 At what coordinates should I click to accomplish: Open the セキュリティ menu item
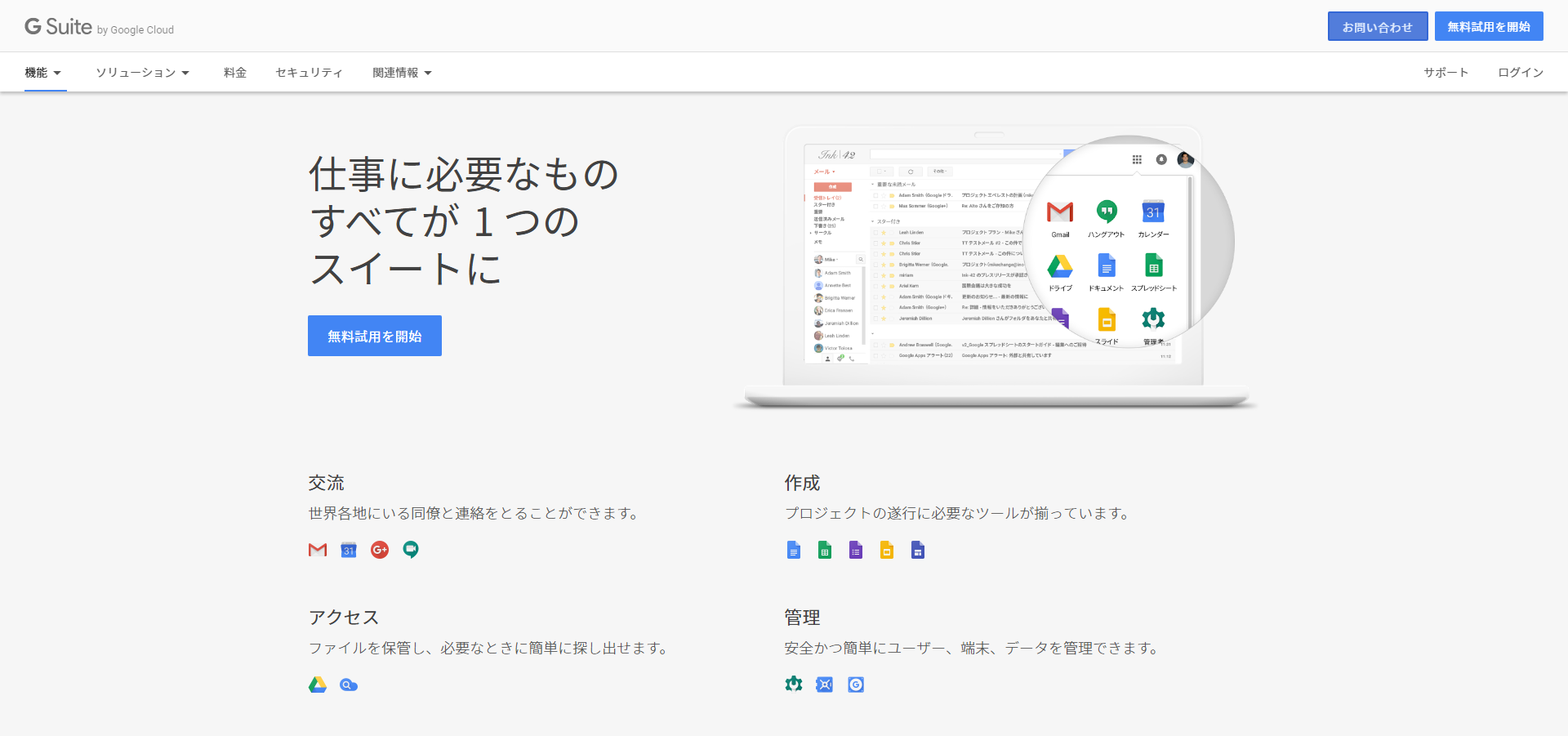click(x=310, y=73)
